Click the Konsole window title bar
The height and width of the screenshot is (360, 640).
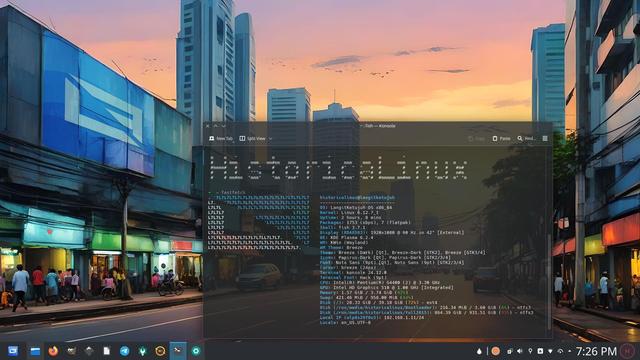378,126
